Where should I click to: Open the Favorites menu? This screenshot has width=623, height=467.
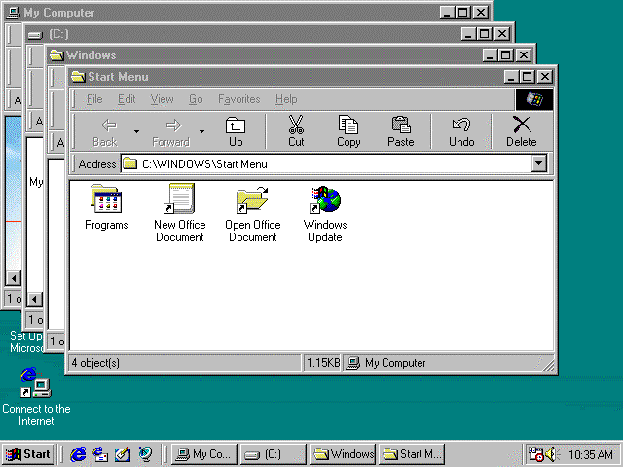(239, 99)
